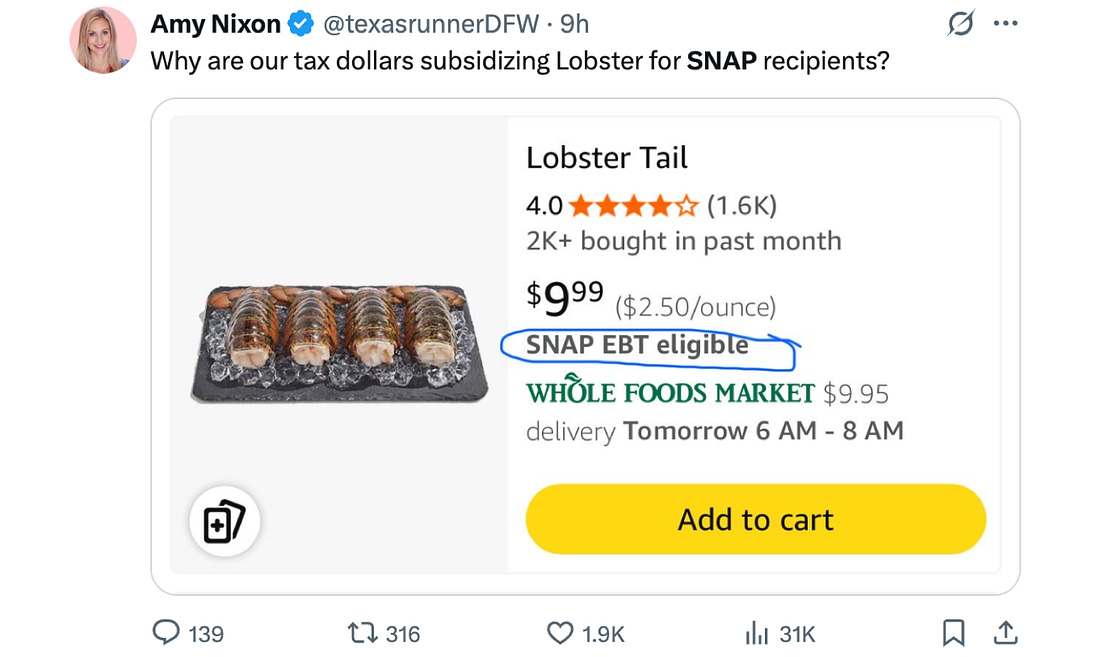
Task: Open the lobster tail product image
Action: point(339,343)
